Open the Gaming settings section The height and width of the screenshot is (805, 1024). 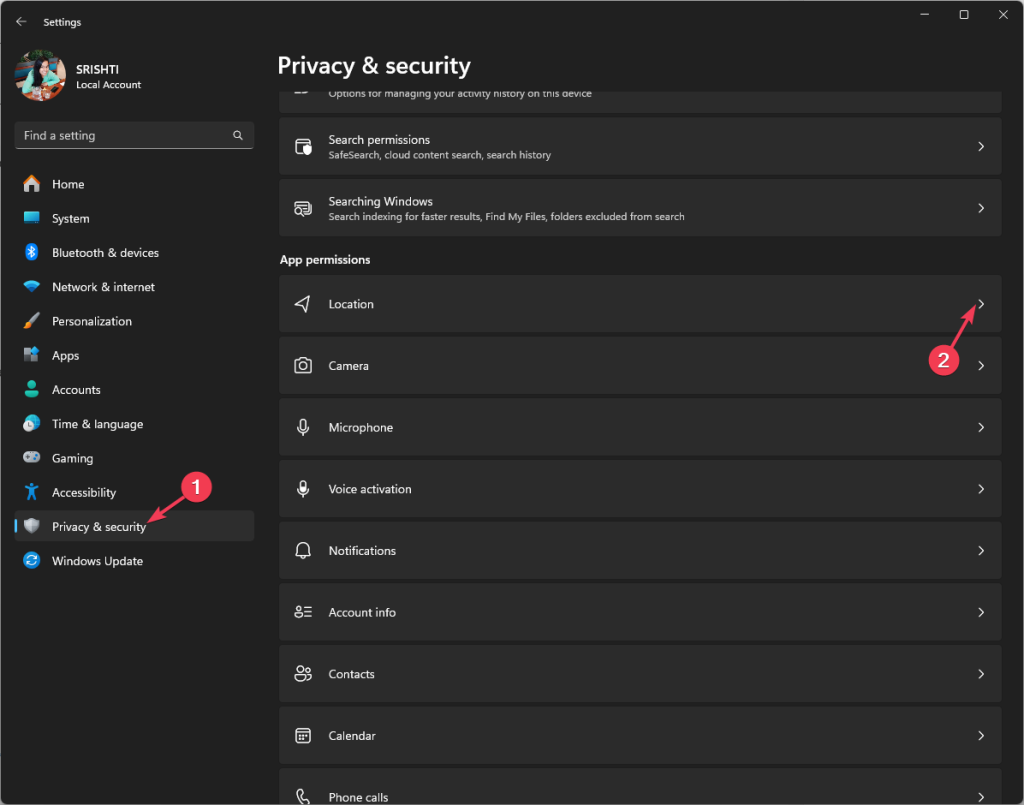tap(68, 457)
